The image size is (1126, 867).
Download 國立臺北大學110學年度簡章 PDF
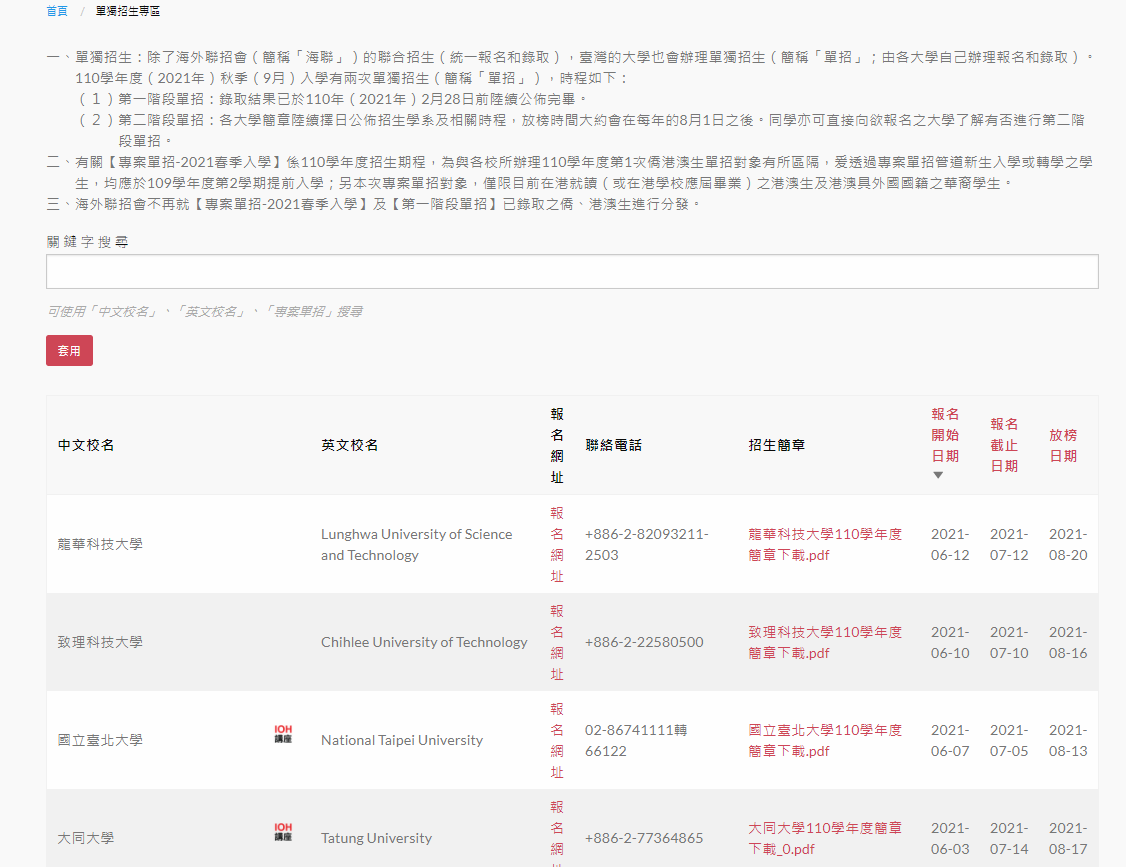824,740
